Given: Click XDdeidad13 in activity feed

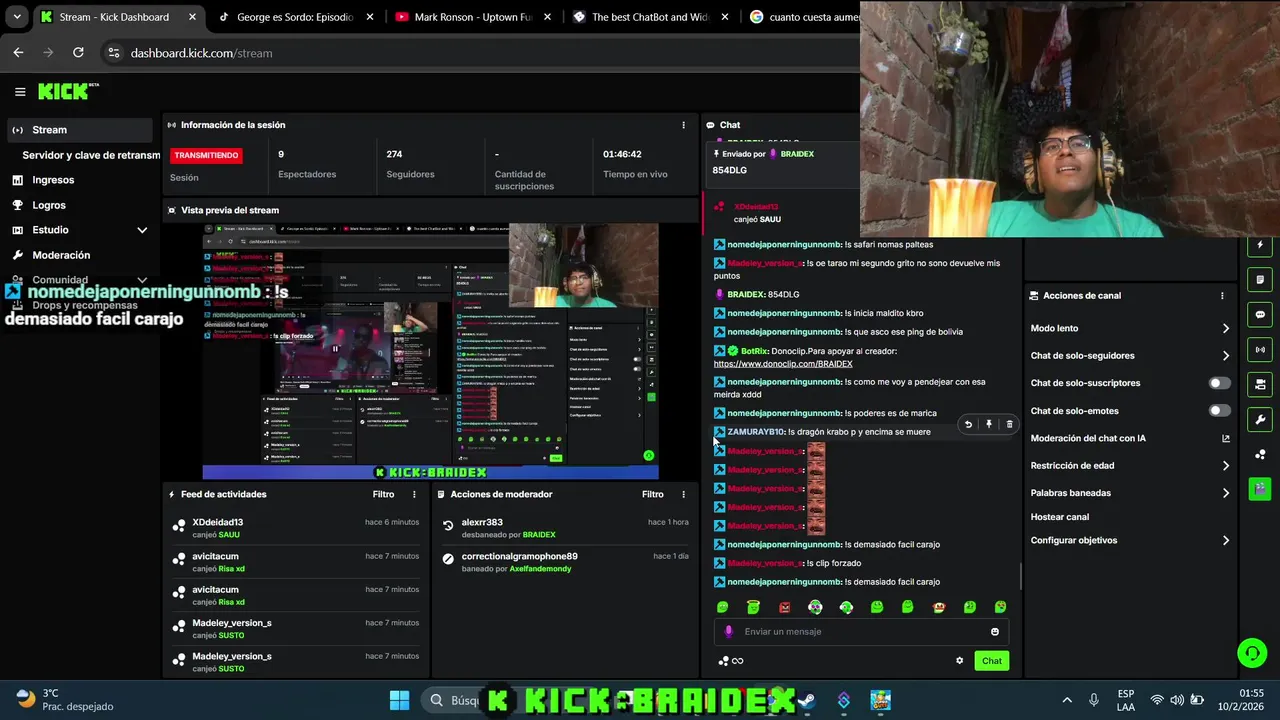Looking at the screenshot, I should tap(217, 522).
